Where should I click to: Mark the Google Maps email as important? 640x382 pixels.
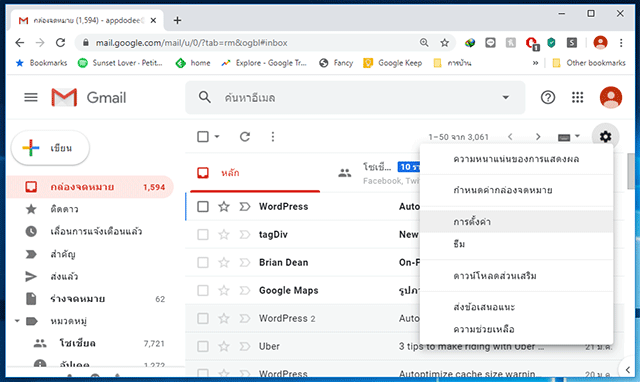pos(244,291)
